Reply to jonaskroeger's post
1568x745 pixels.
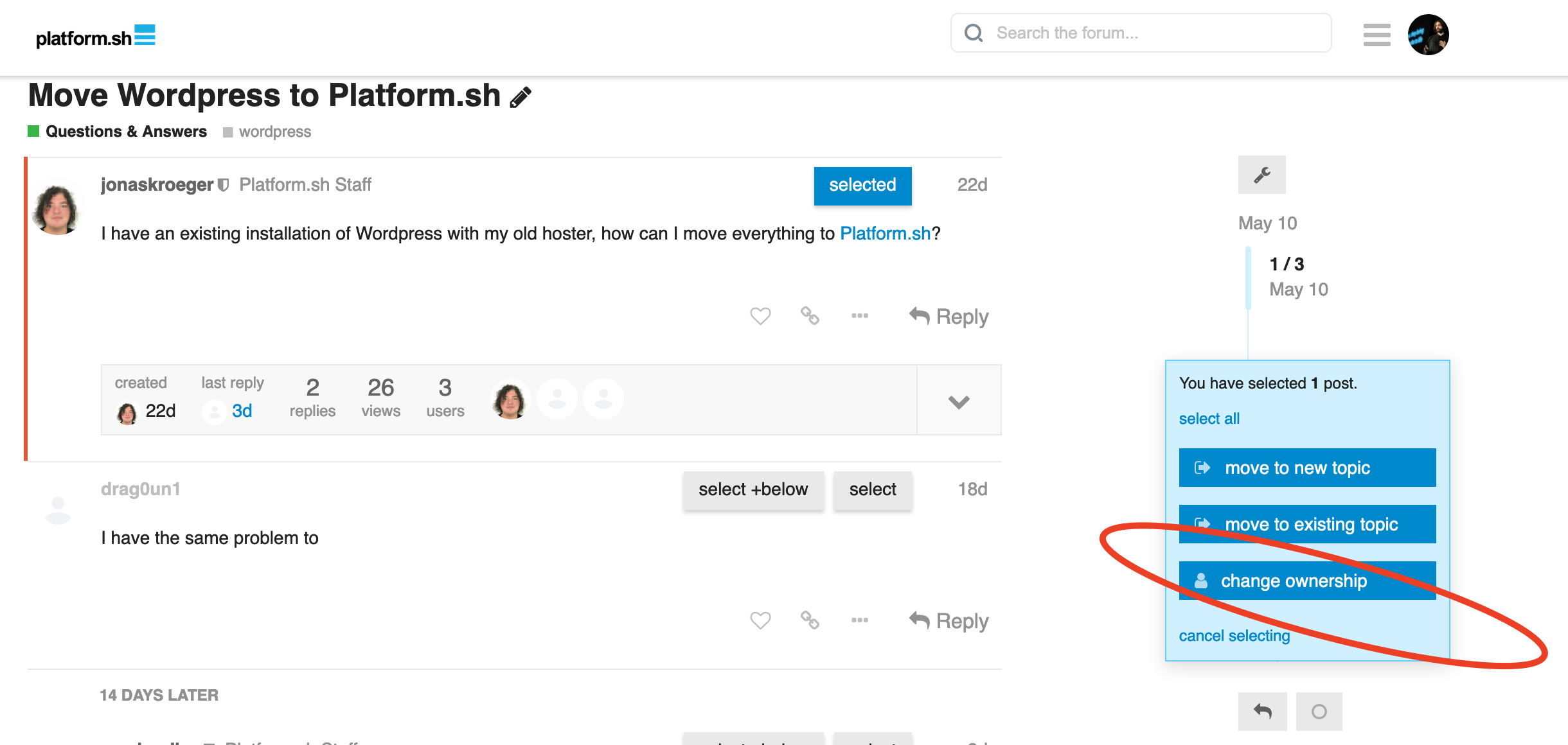click(949, 317)
